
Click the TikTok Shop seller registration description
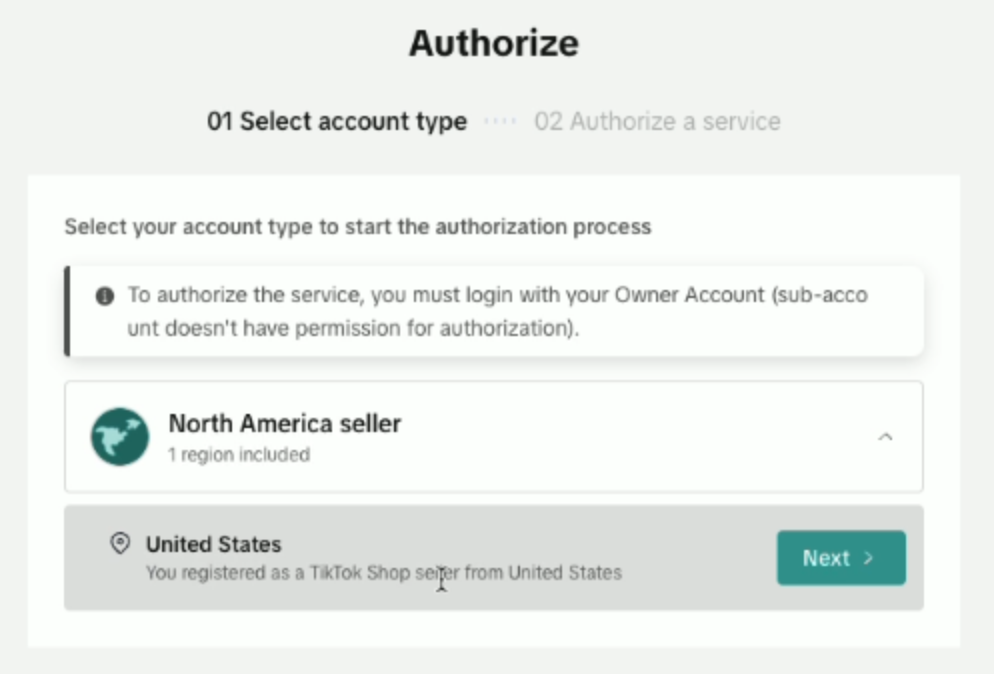tap(384, 573)
